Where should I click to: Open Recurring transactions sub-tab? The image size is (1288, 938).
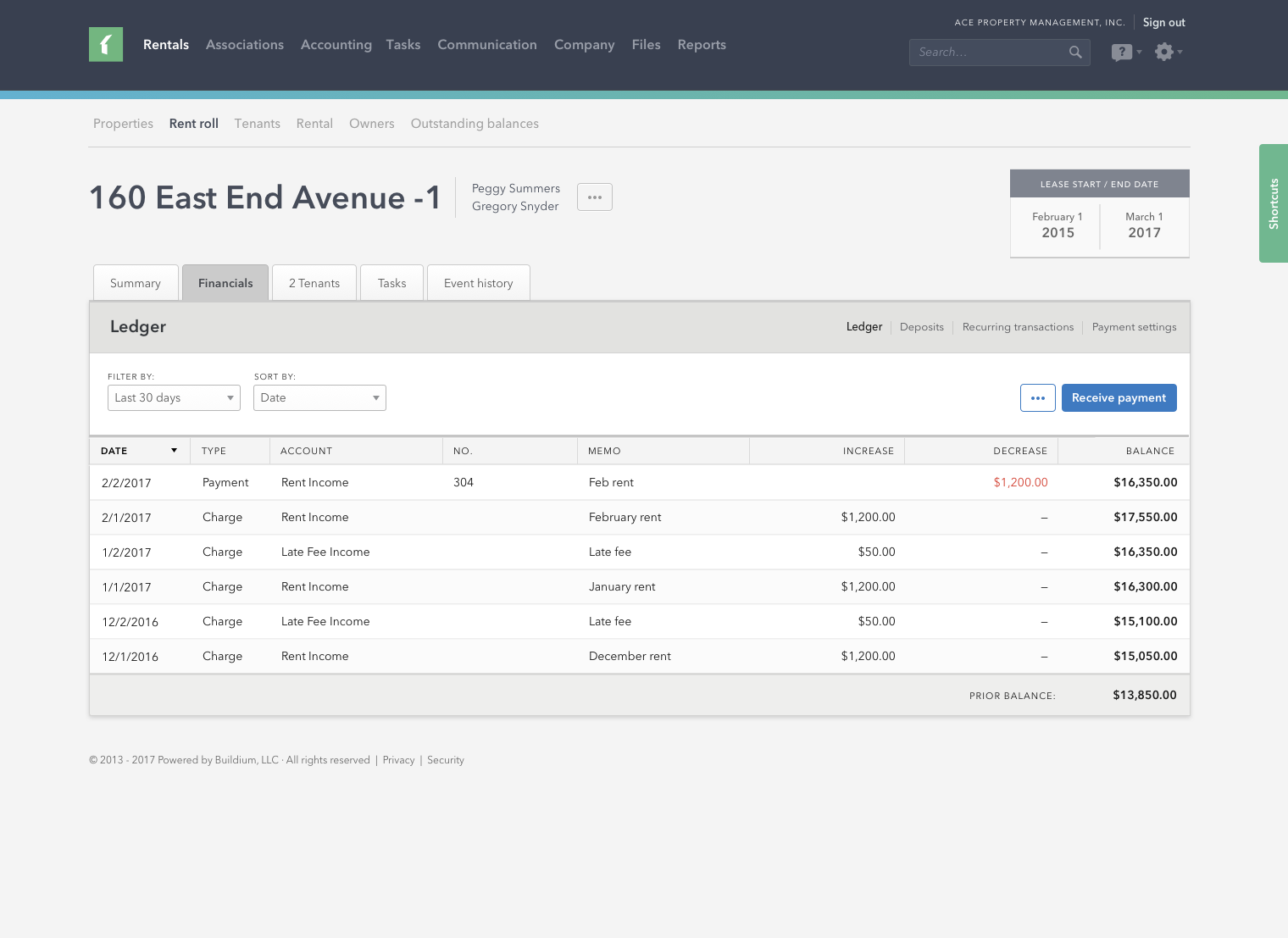click(x=1018, y=327)
